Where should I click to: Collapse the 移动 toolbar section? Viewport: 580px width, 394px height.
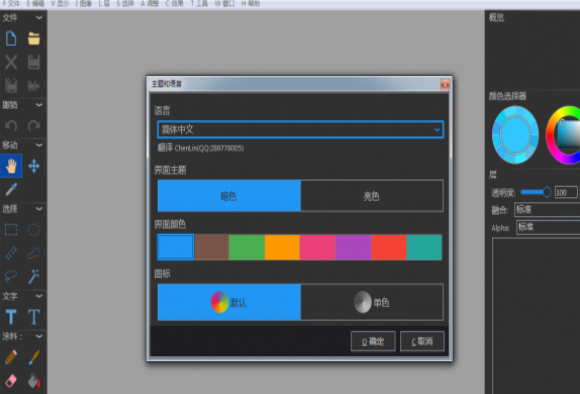click(x=39, y=145)
